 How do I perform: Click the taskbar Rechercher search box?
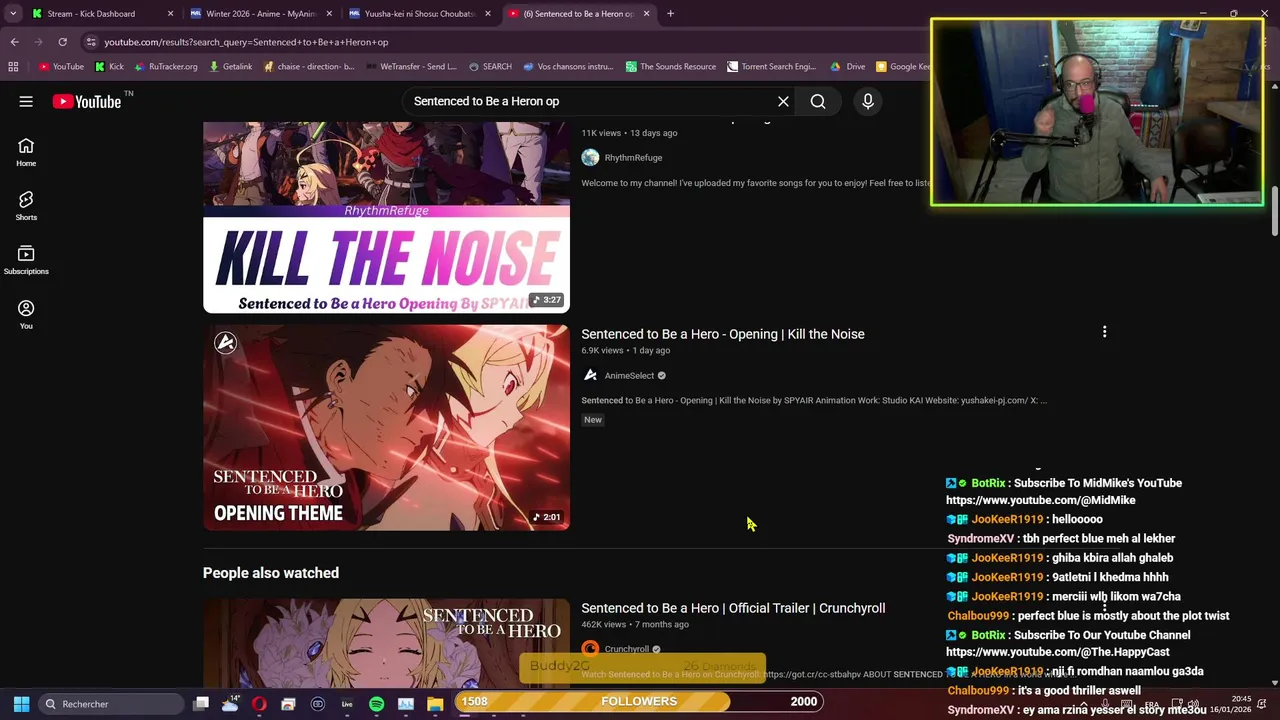pyautogui.click(x=110, y=704)
